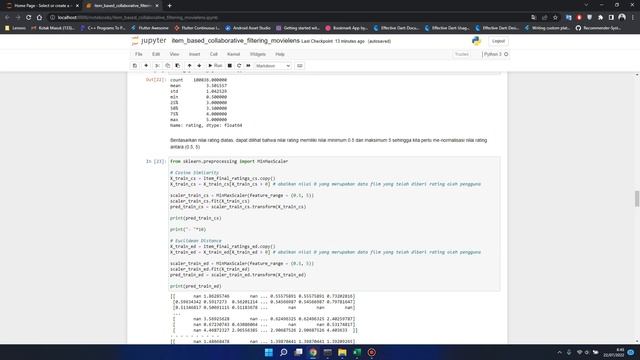
Task: Move selected cell down arrow
Action: (x=199, y=66)
